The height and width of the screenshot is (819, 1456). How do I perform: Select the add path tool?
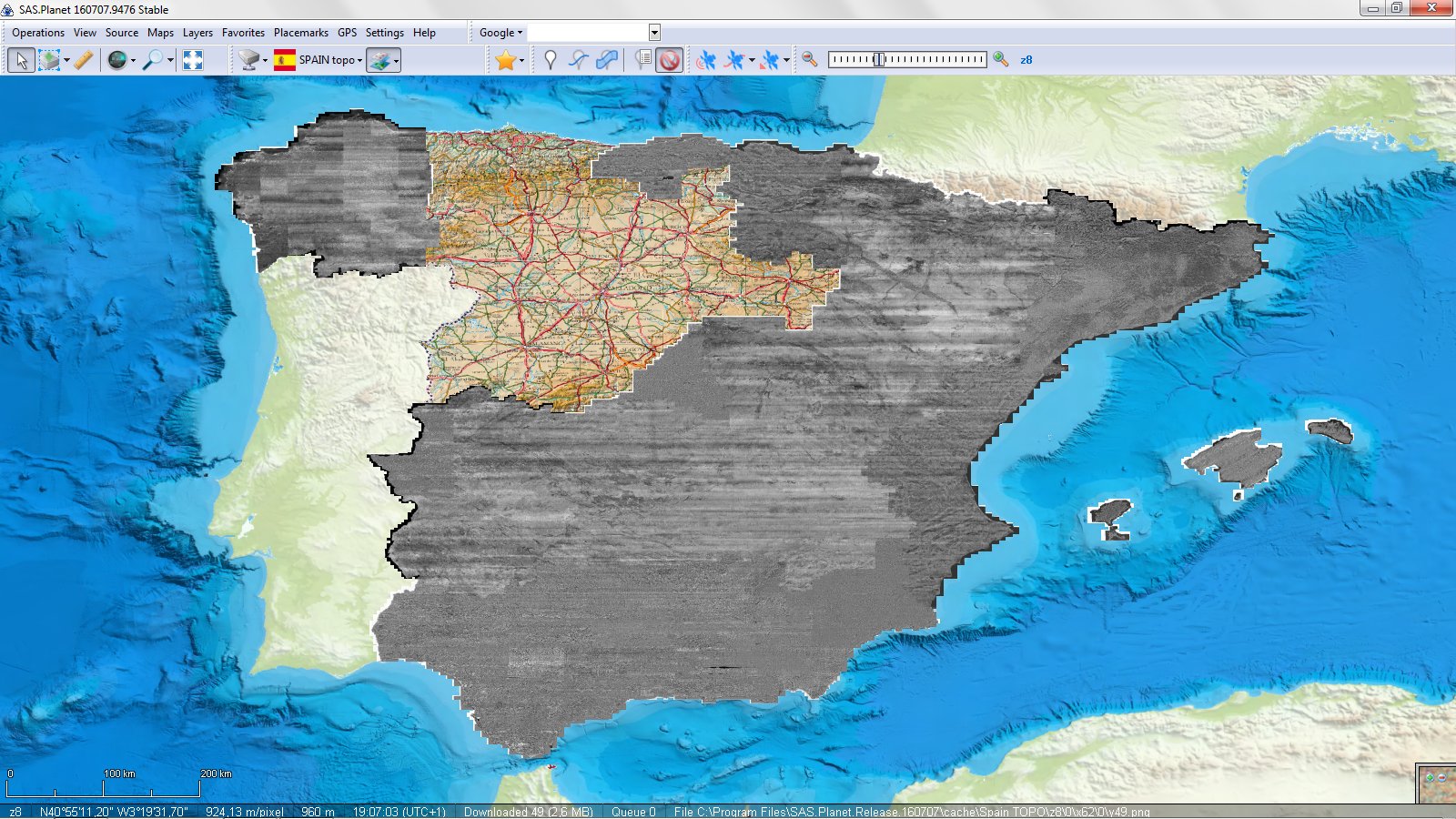point(578,60)
